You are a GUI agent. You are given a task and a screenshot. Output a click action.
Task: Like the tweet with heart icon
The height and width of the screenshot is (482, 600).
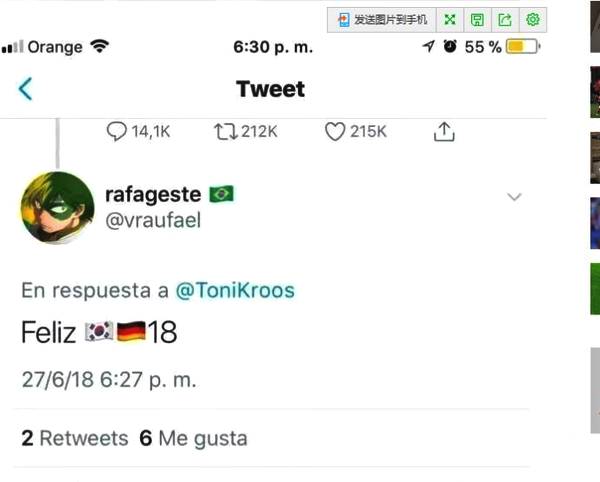(x=335, y=131)
